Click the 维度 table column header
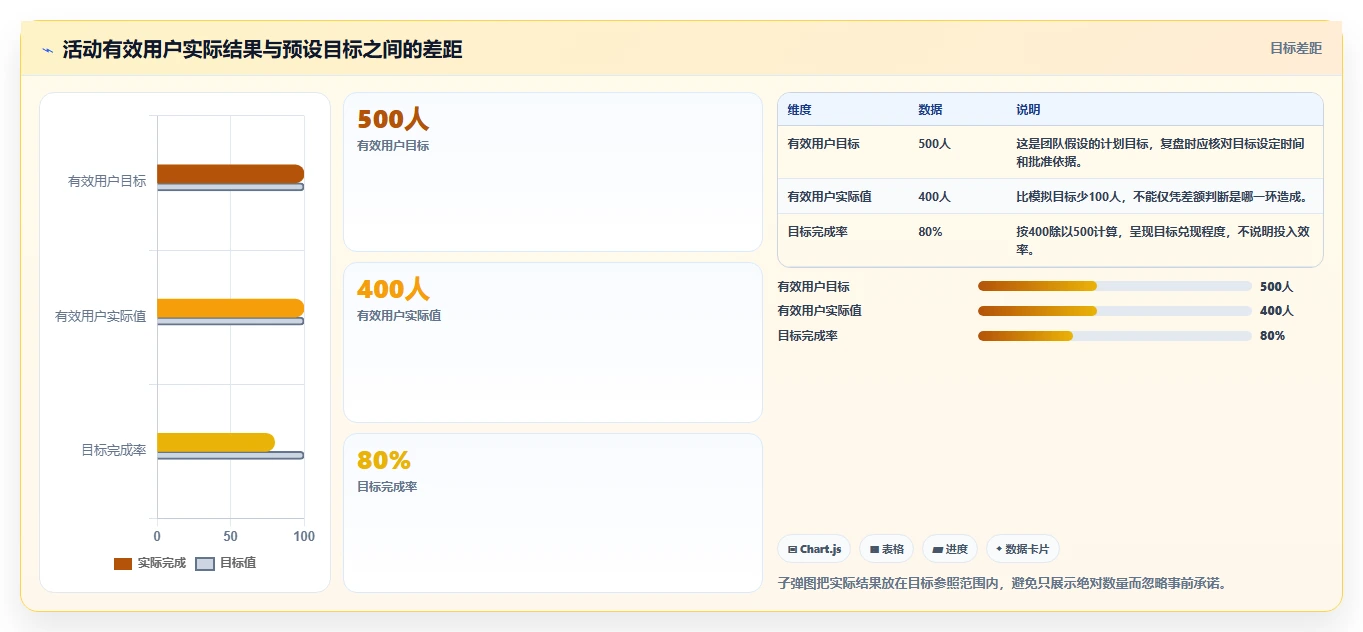Image resolution: width=1363 pixels, height=632 pixels. (799, 110)
